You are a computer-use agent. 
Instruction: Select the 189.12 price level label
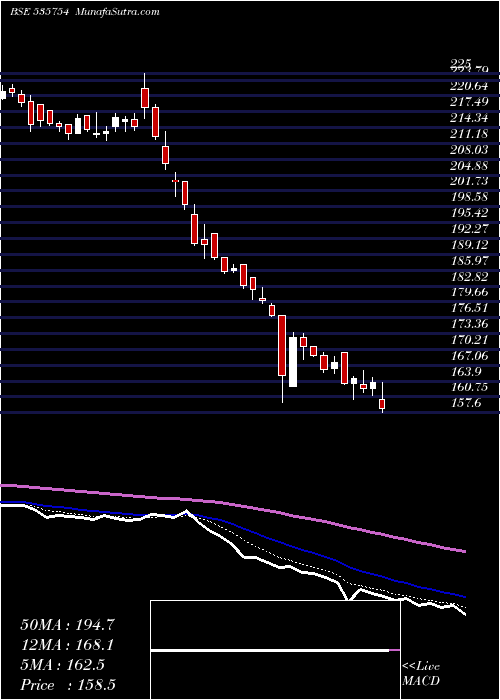pos(469,245)
